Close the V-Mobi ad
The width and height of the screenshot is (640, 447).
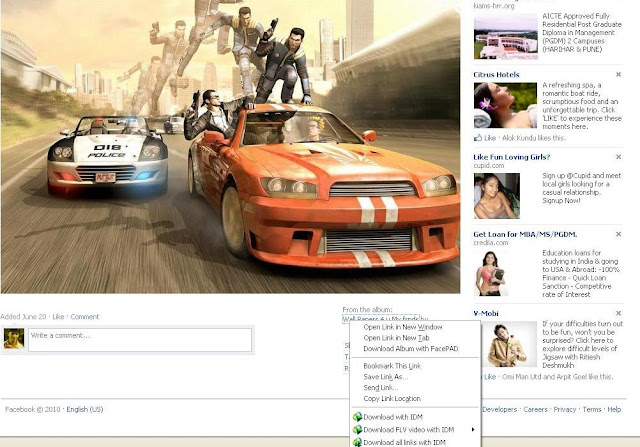[618, 314]
